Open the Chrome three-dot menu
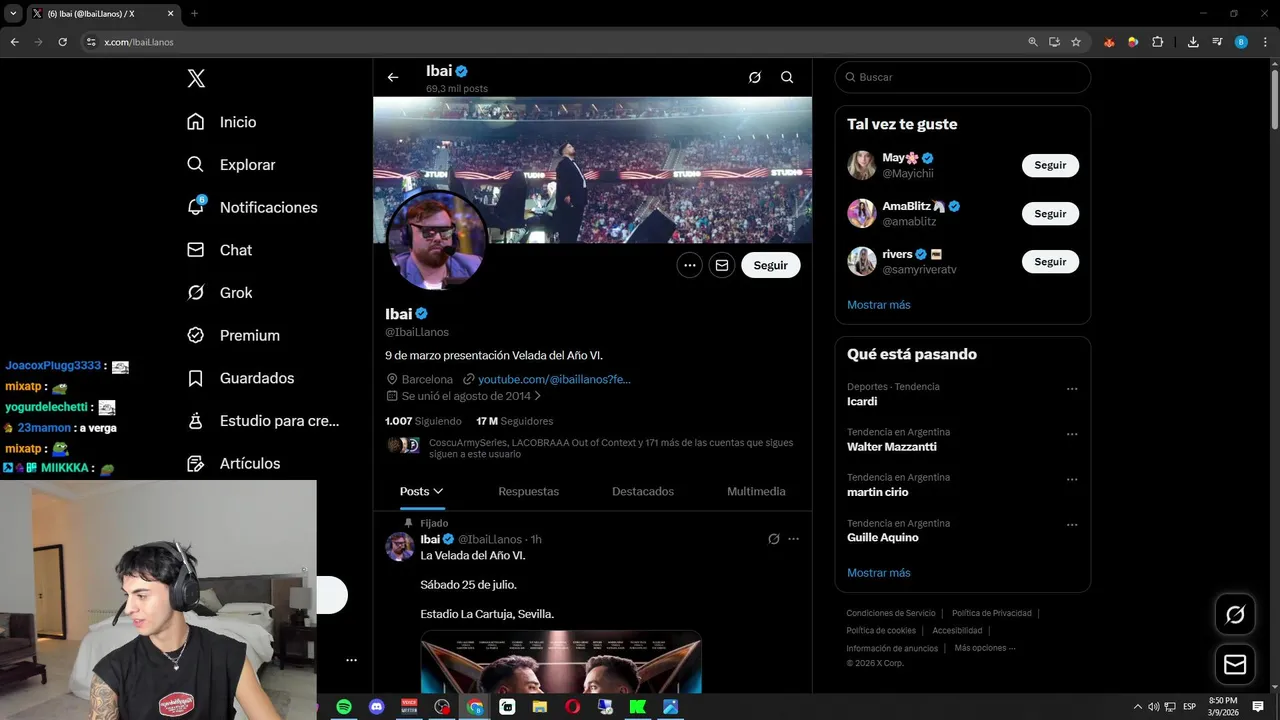1280x720 pixels. click(1264, 42)
